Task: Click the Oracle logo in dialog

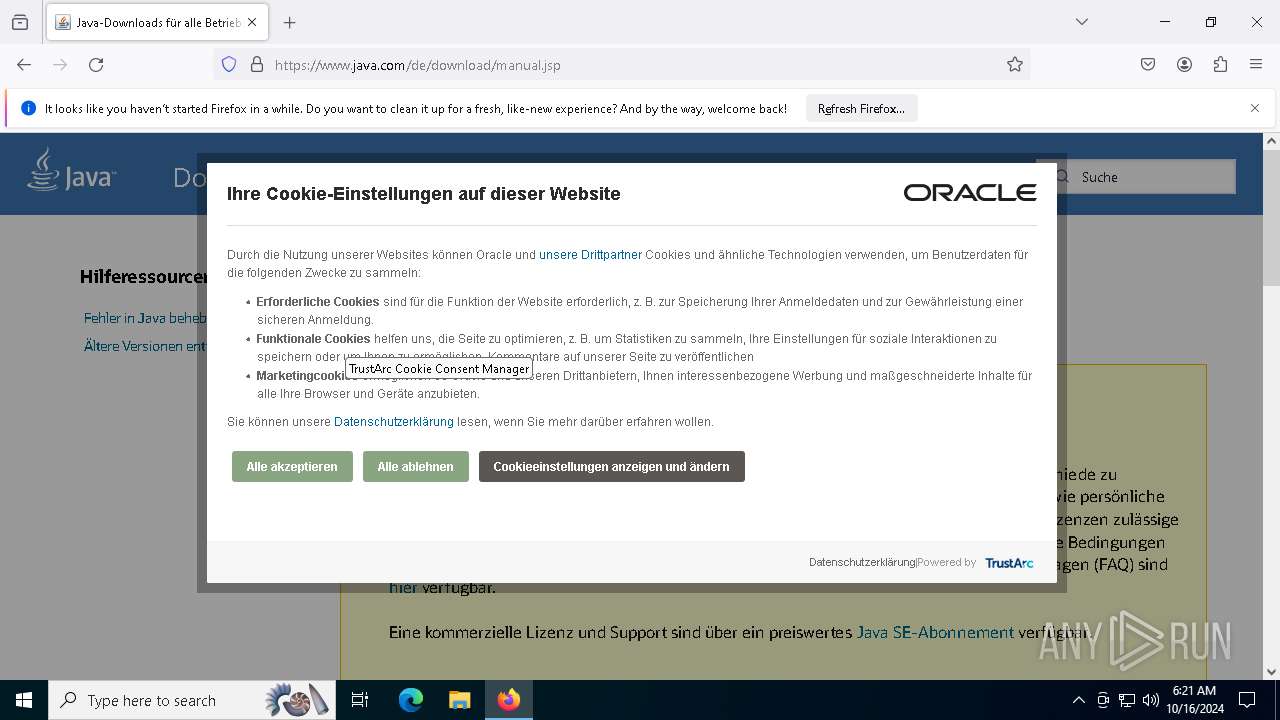Action: (x=970, y=193)
